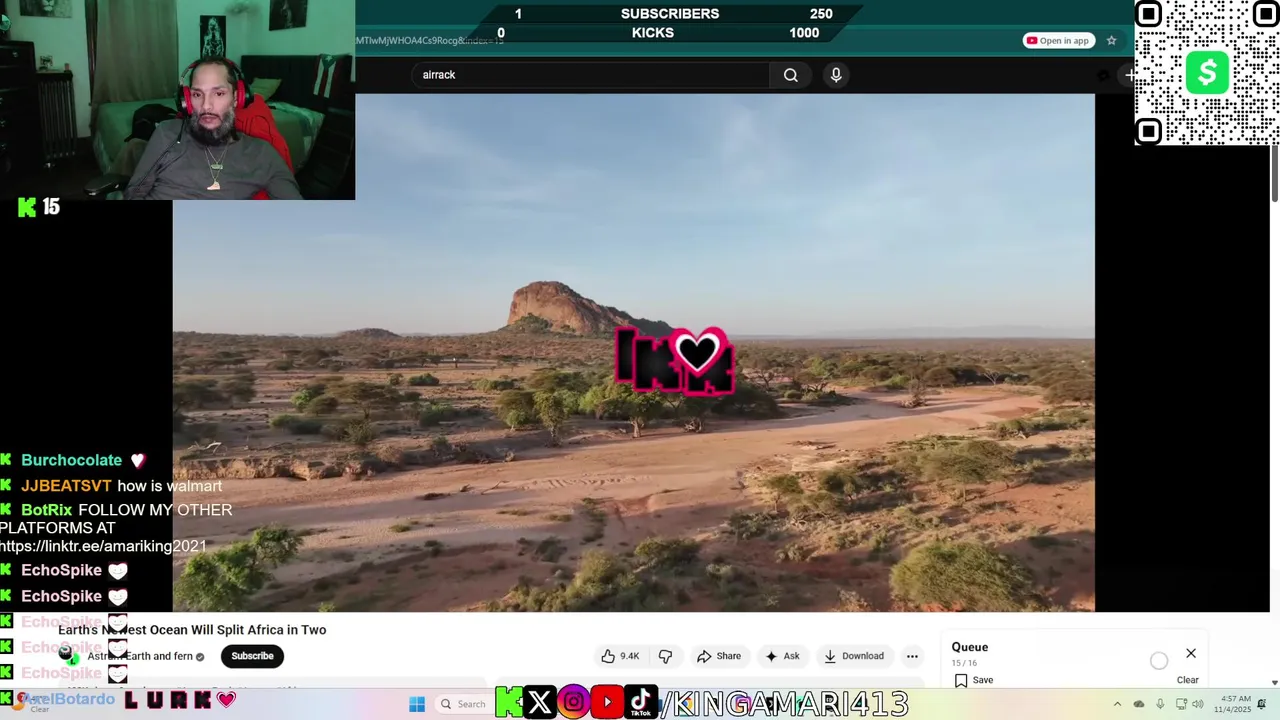This screenshot has width=1280, height=720.
Task: Subscribe to Astrum Earth and fern
Action: pyautogui.click(x=252, y=656)
